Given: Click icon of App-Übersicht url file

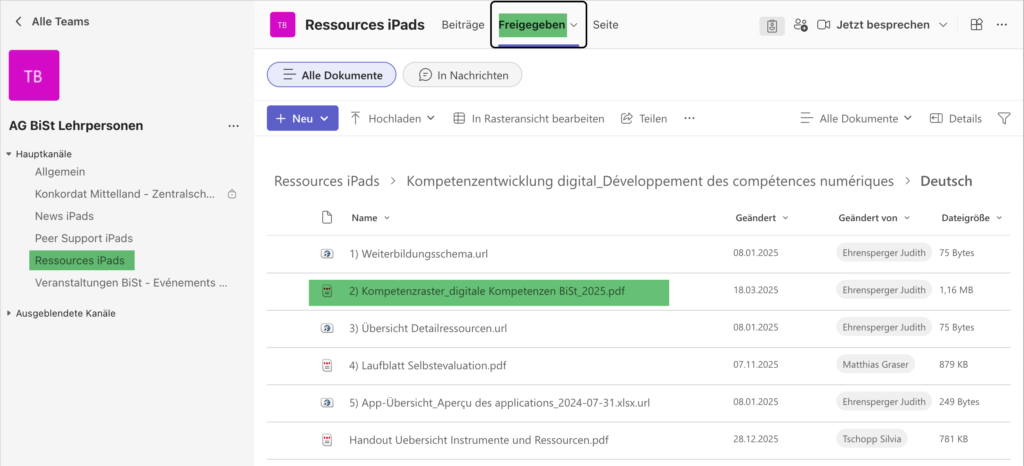Looking at the screenshot, I should [x=327, y=403].
